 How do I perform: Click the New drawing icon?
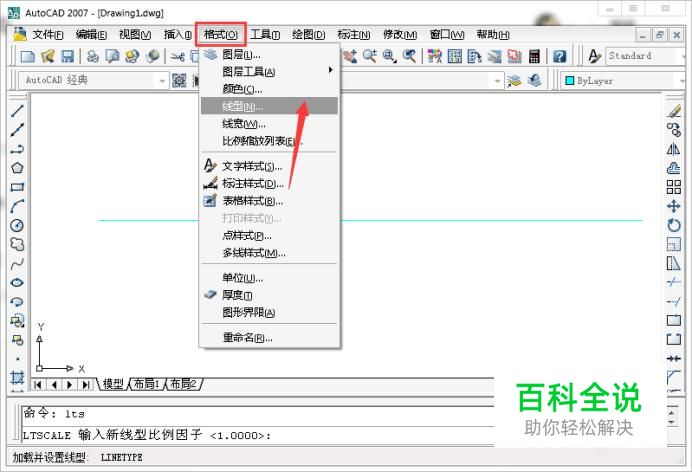(x=28, y=56)
